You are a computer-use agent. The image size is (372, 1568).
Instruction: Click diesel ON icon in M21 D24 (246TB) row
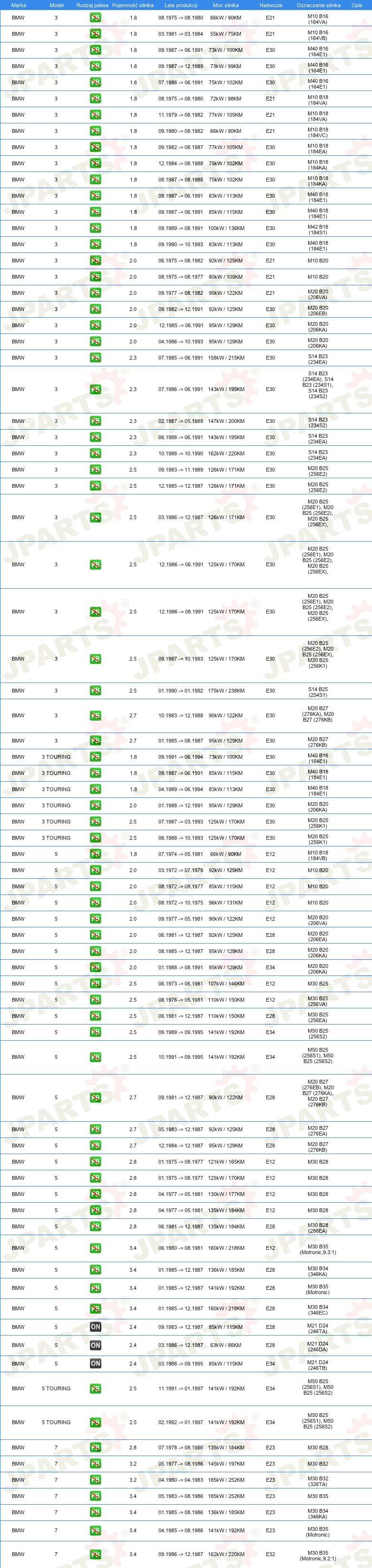coord(96,1364)
